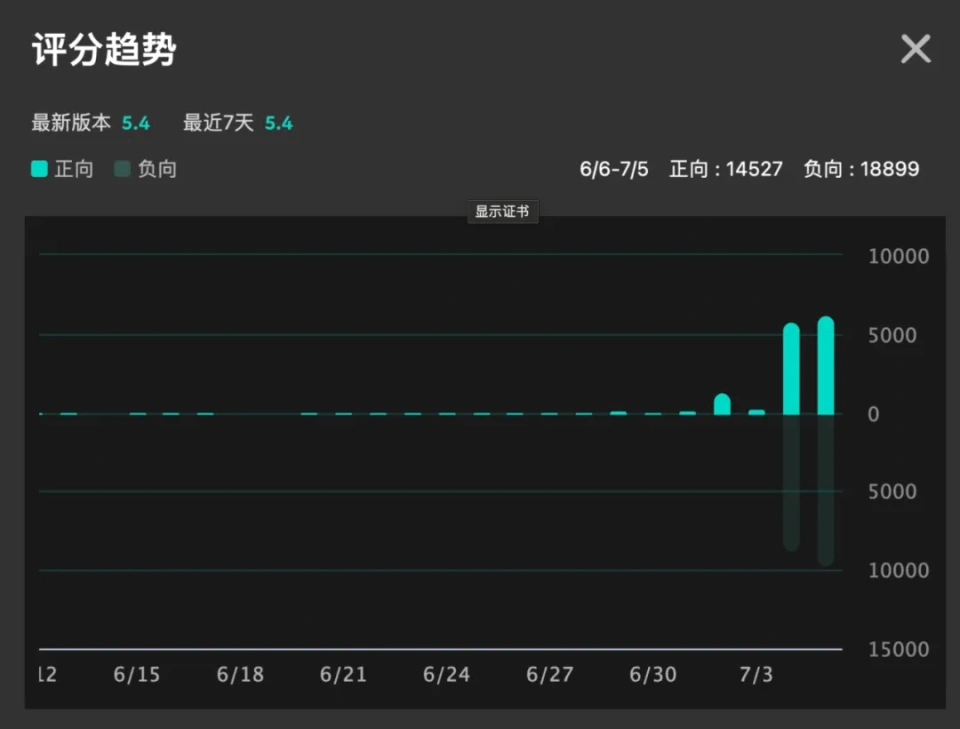The height and width of the screenshot is (729, 960).
Task: Click the 正向: 14527 total
Action: tap(726, 170)
